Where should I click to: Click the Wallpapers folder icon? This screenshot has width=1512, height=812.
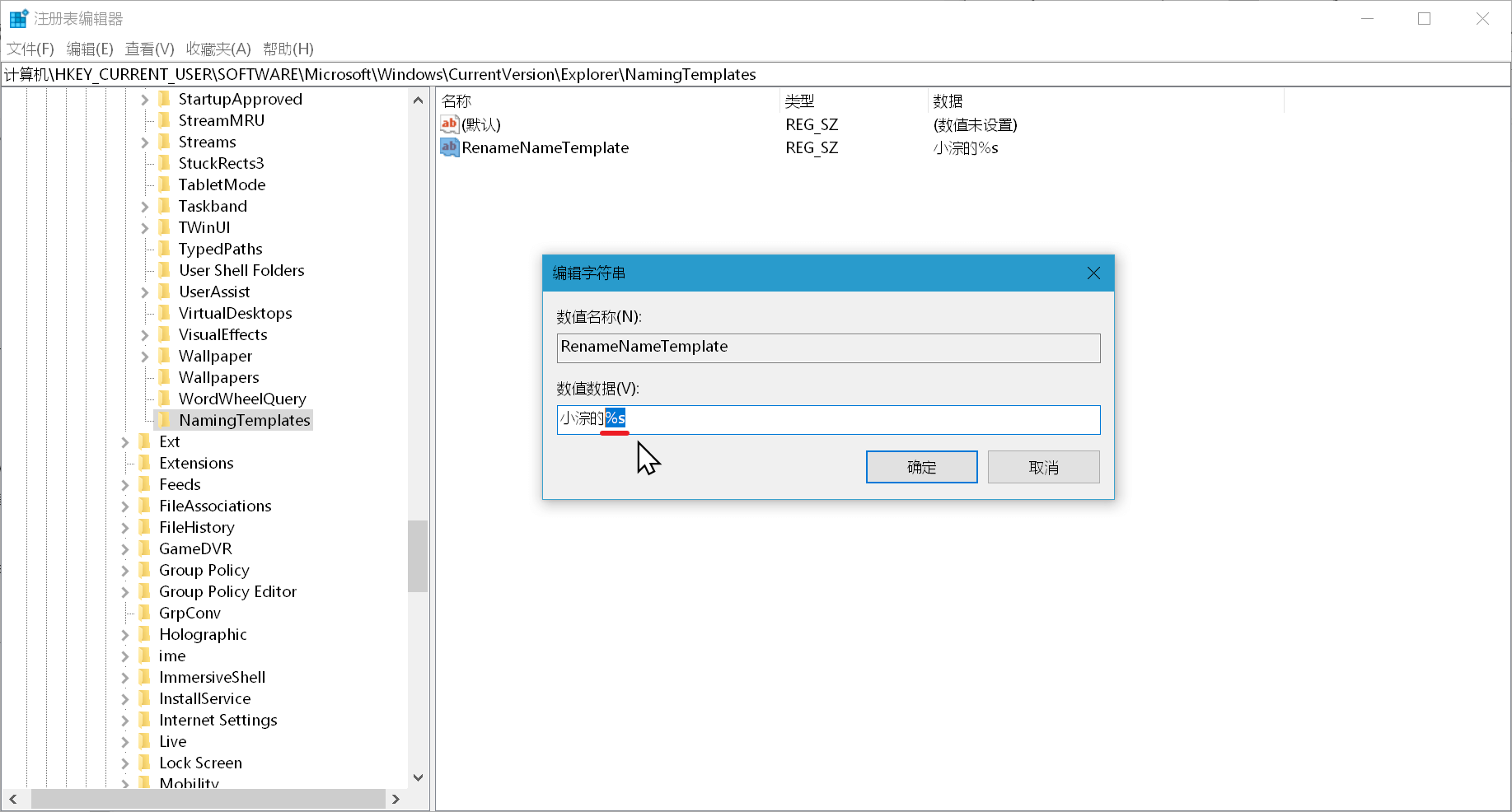click(x=164, y=377)
